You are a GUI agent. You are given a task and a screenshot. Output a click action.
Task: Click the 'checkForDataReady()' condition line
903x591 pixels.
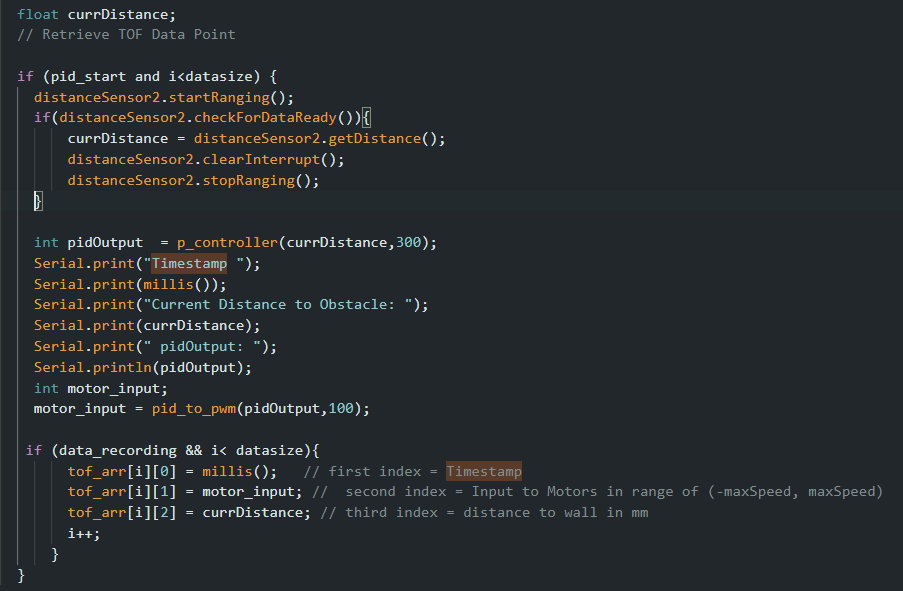pyautogui.click(x=202, y=118)
